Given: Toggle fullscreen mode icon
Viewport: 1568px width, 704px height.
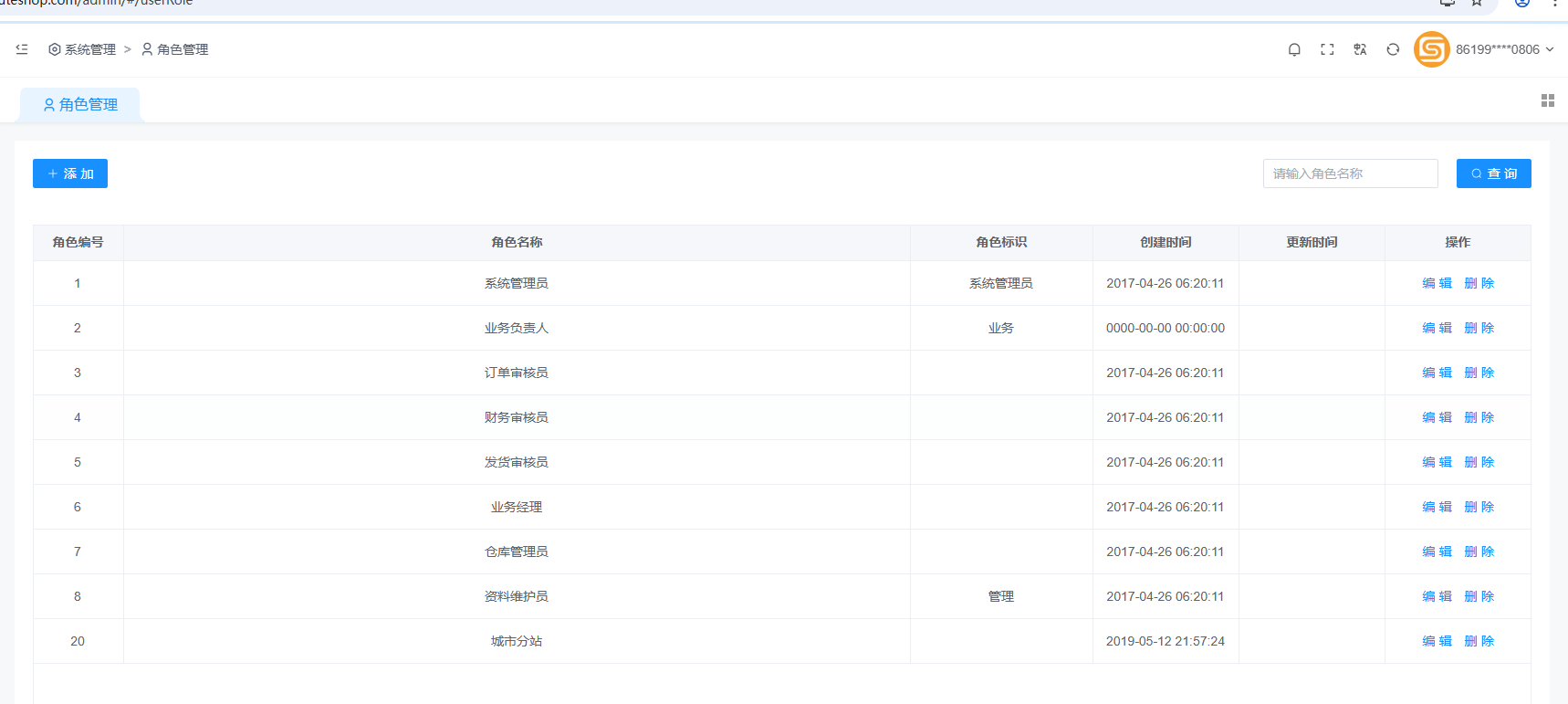Looking at the screenshot, I should coord(1327,49).
